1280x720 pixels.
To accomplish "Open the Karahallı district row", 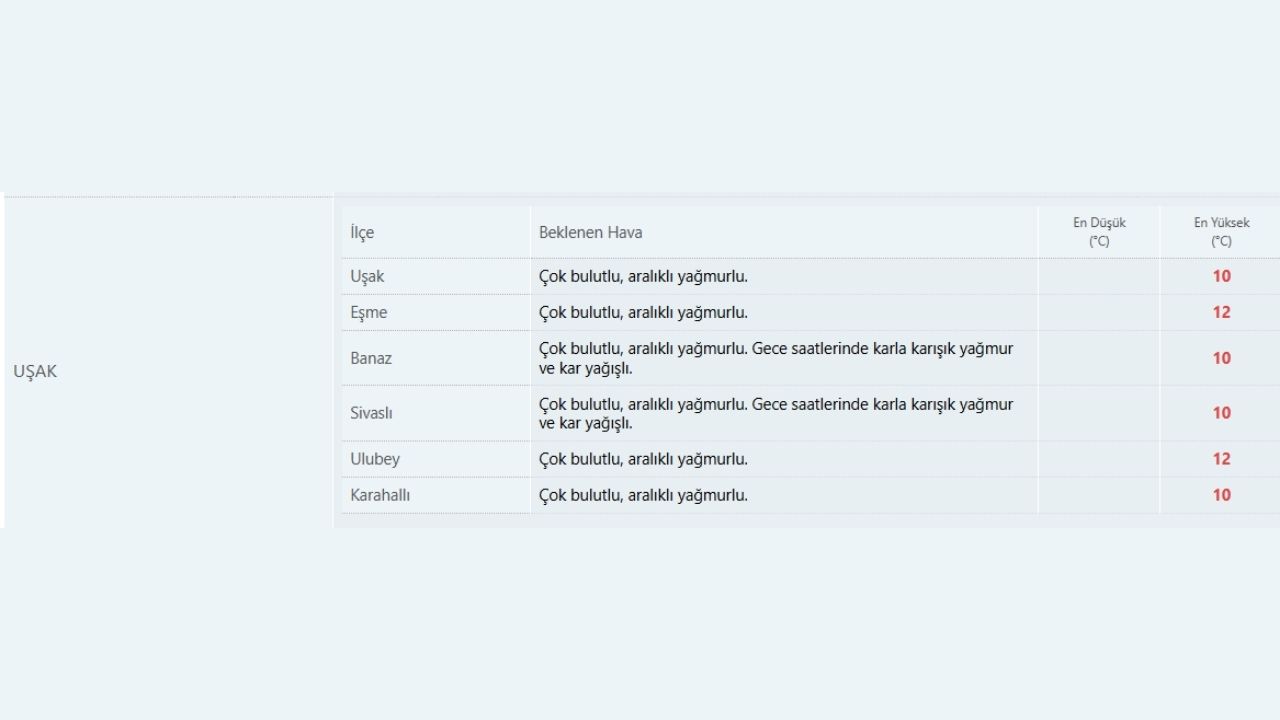I will pos(380,495).
